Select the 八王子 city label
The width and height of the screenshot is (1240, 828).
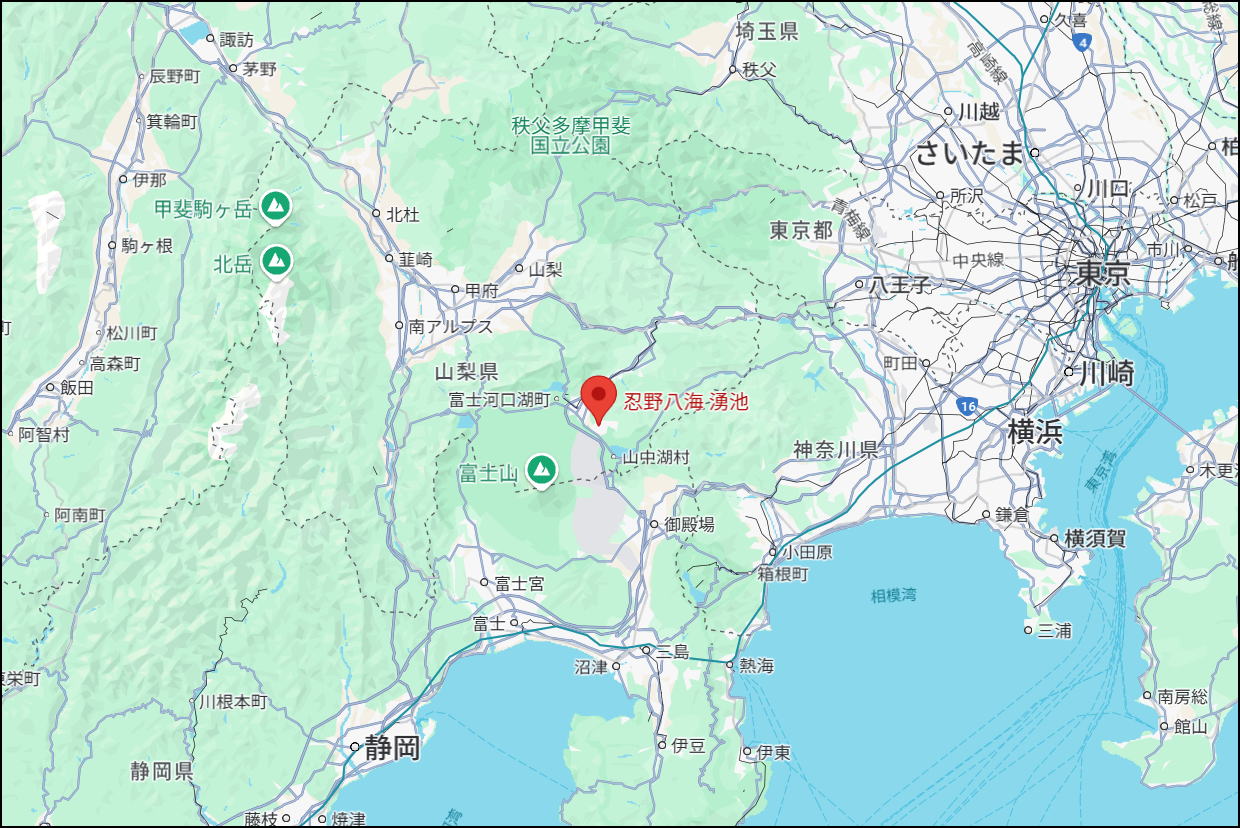pos(899,284)
